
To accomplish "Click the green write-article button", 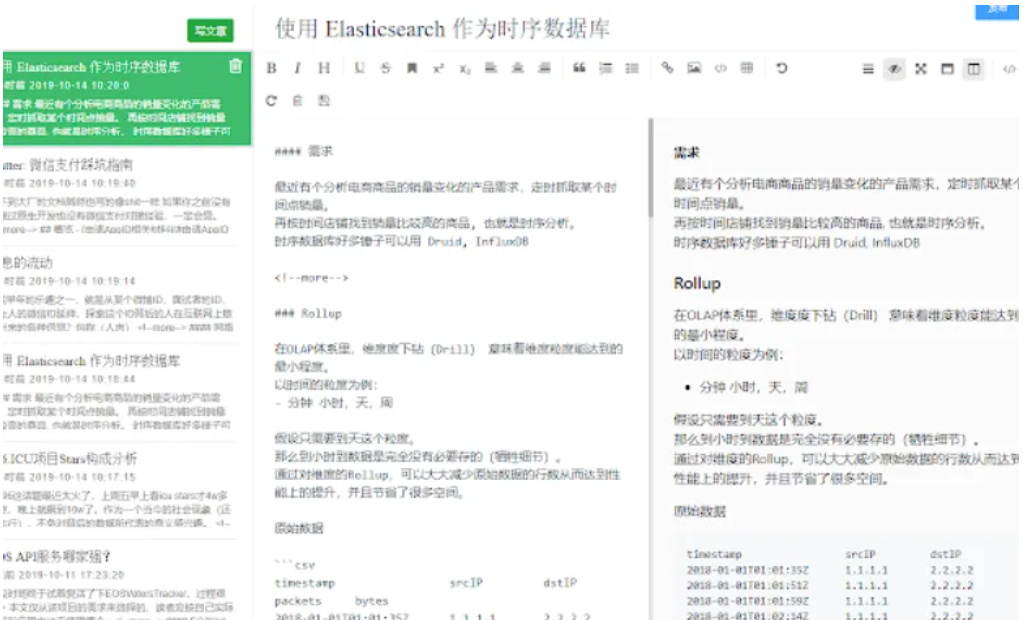I will click(210, 31).
